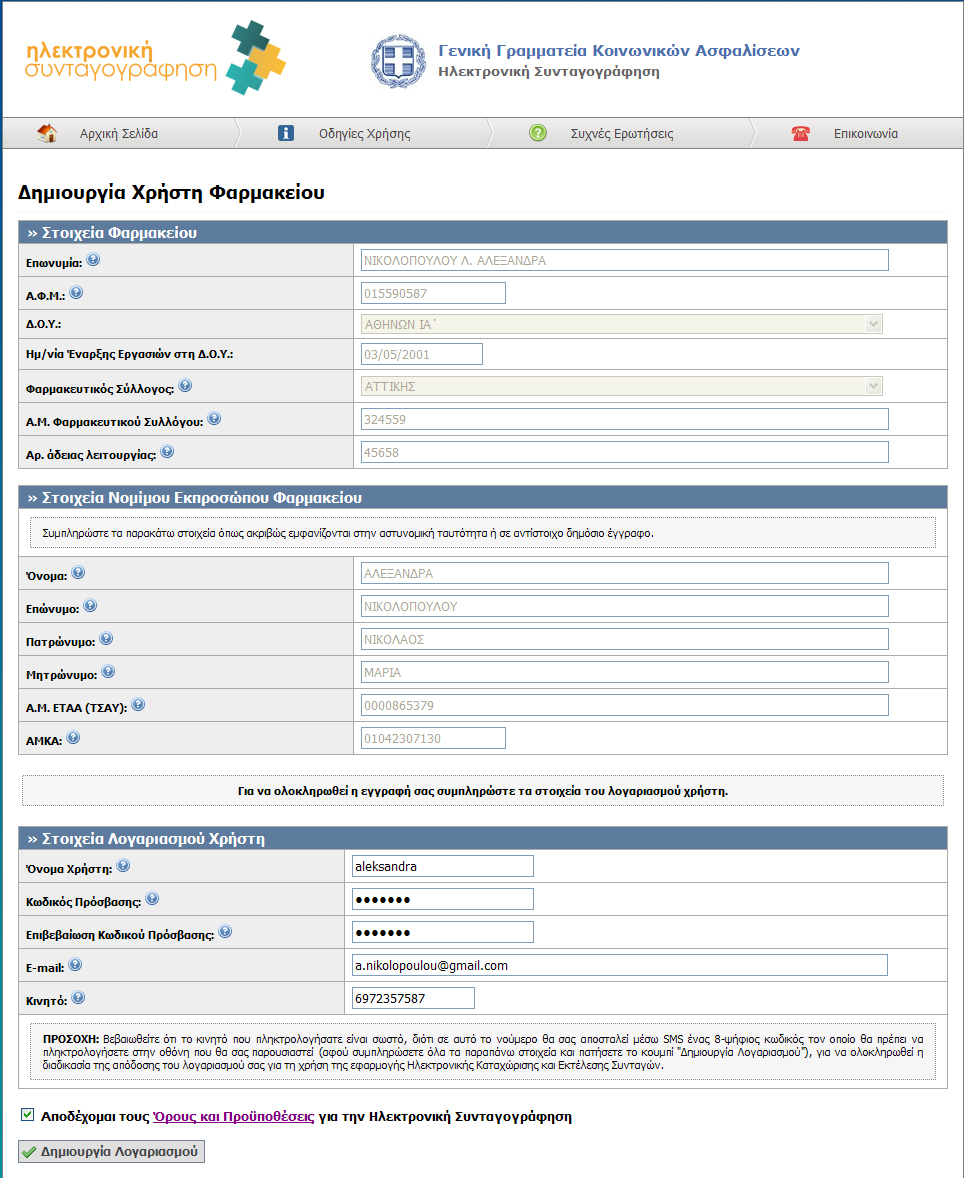Show help for Φαρμακευτικός Σύλλογος
This screenshot has height=1178, width=964.
tap(186, 386)
